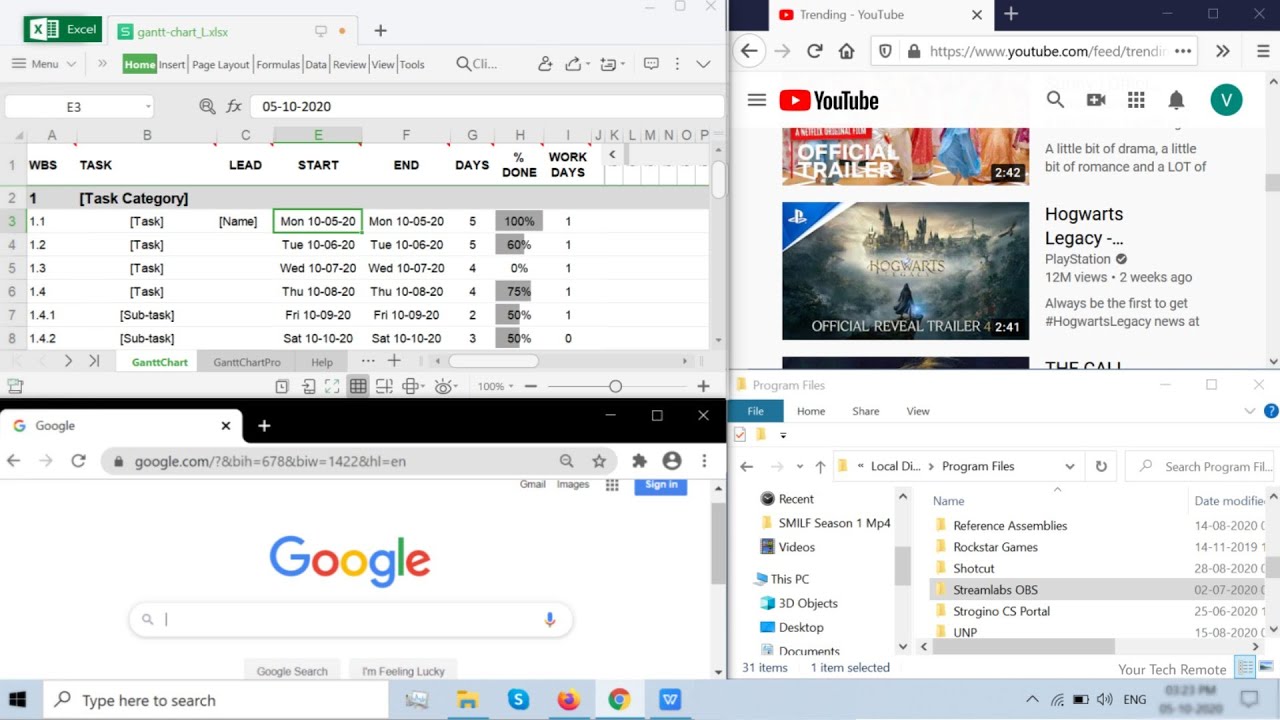Viewport: 1280px width, 720px height.
Task: Expand the WPS ribbon chevron
Action: pos(703,64)
